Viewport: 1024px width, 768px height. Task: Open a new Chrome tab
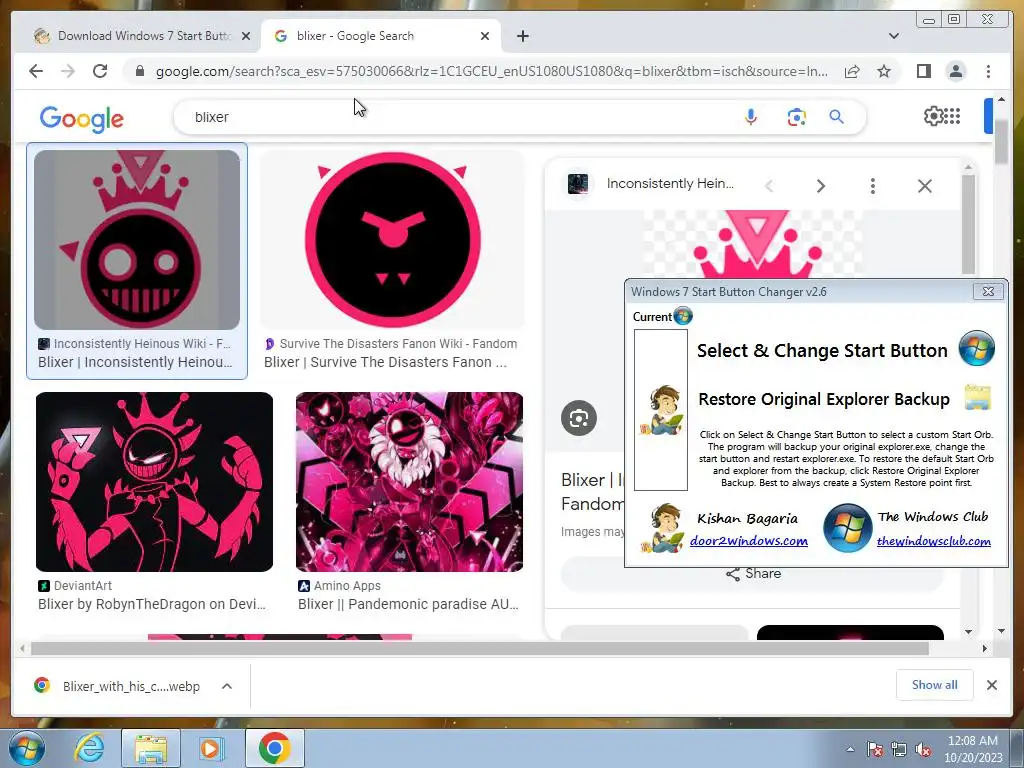[522, 36]
